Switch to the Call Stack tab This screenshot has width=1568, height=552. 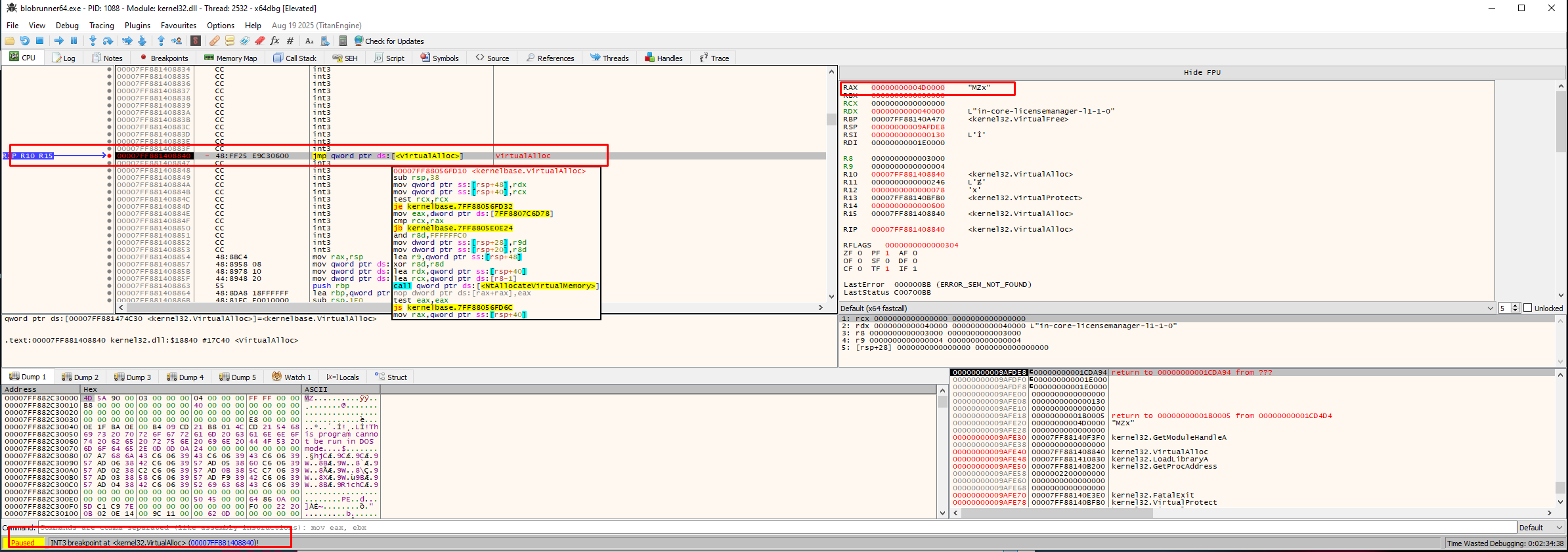pyautogui.click(x=295, y=58)
